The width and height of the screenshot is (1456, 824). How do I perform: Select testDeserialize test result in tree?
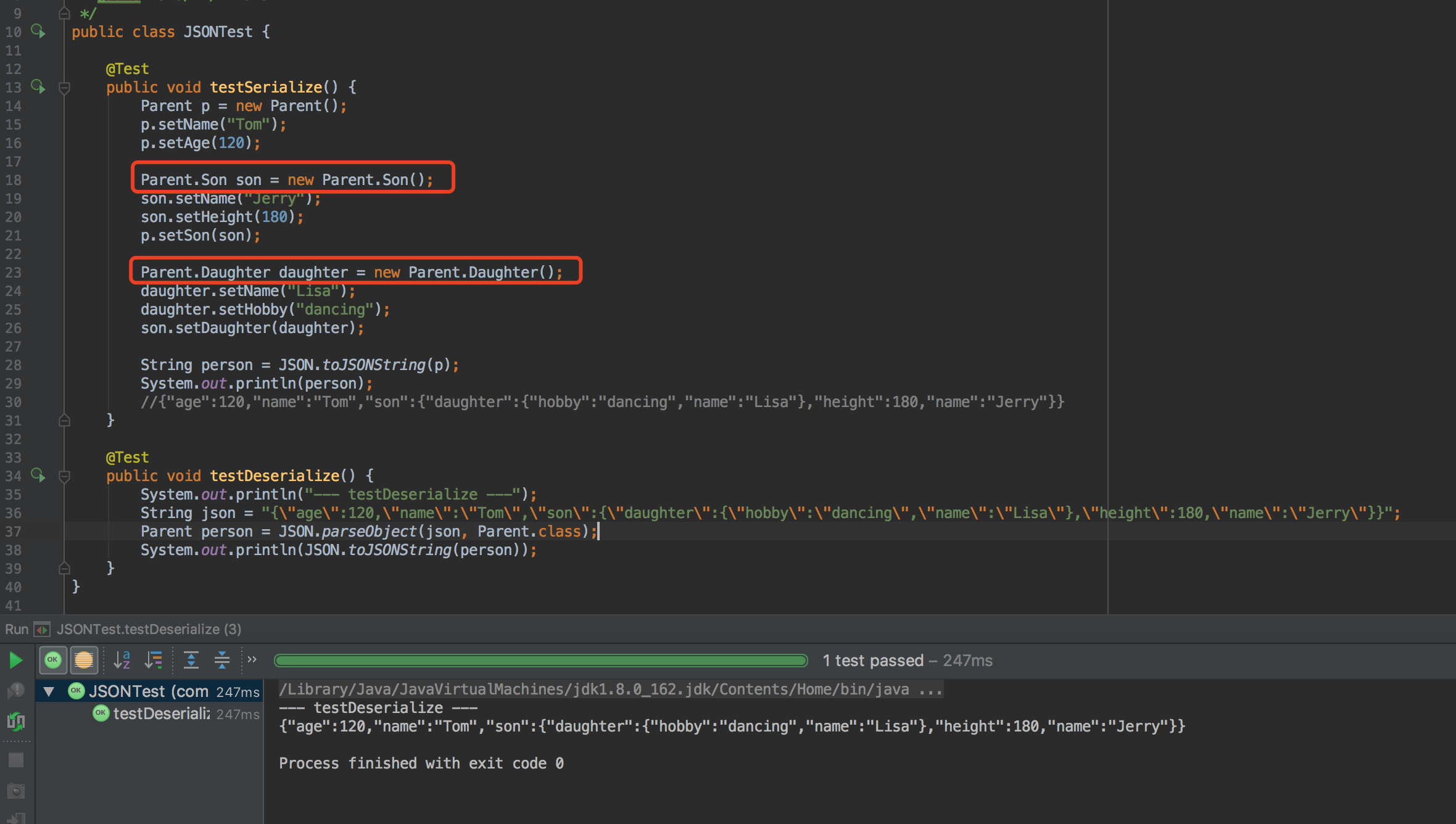[x=162, y=714]
